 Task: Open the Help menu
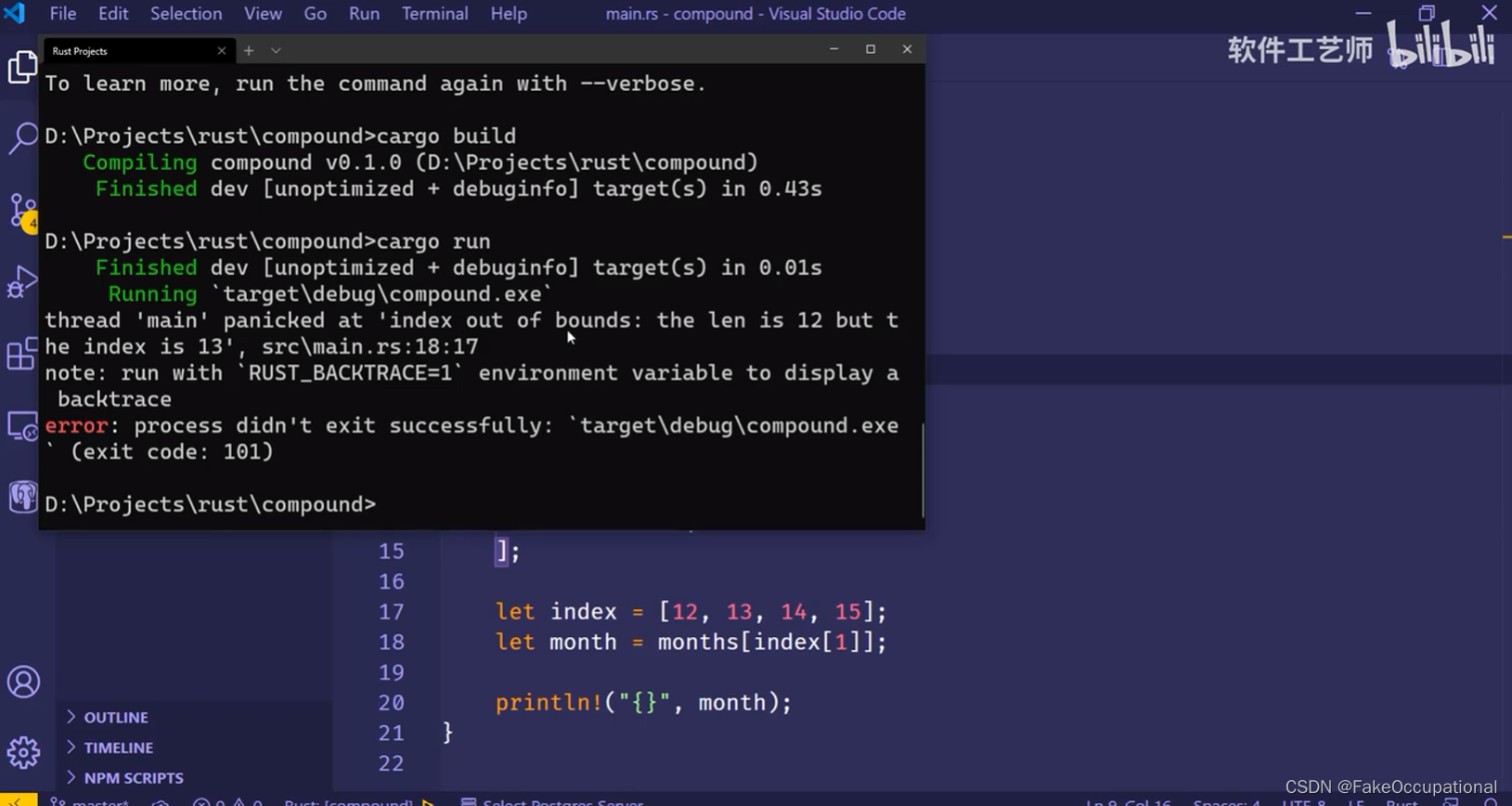click(x=509, y=14)
